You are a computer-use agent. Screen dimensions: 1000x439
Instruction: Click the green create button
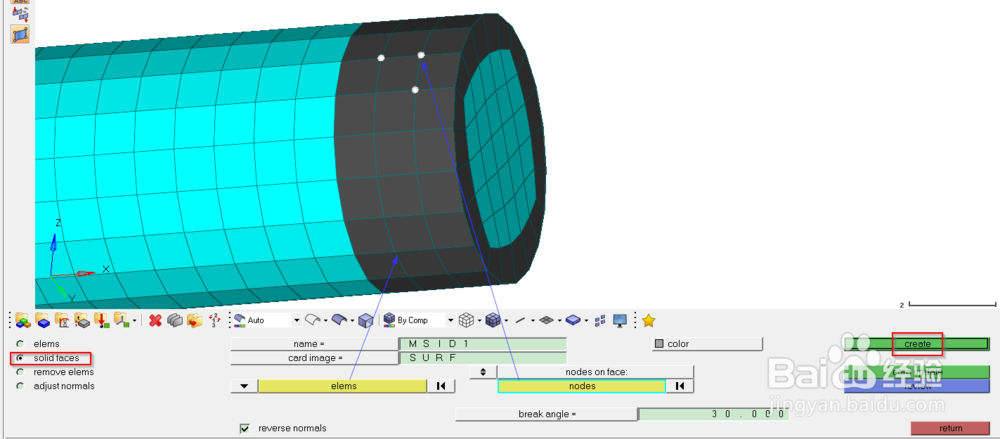coord(916,344)
